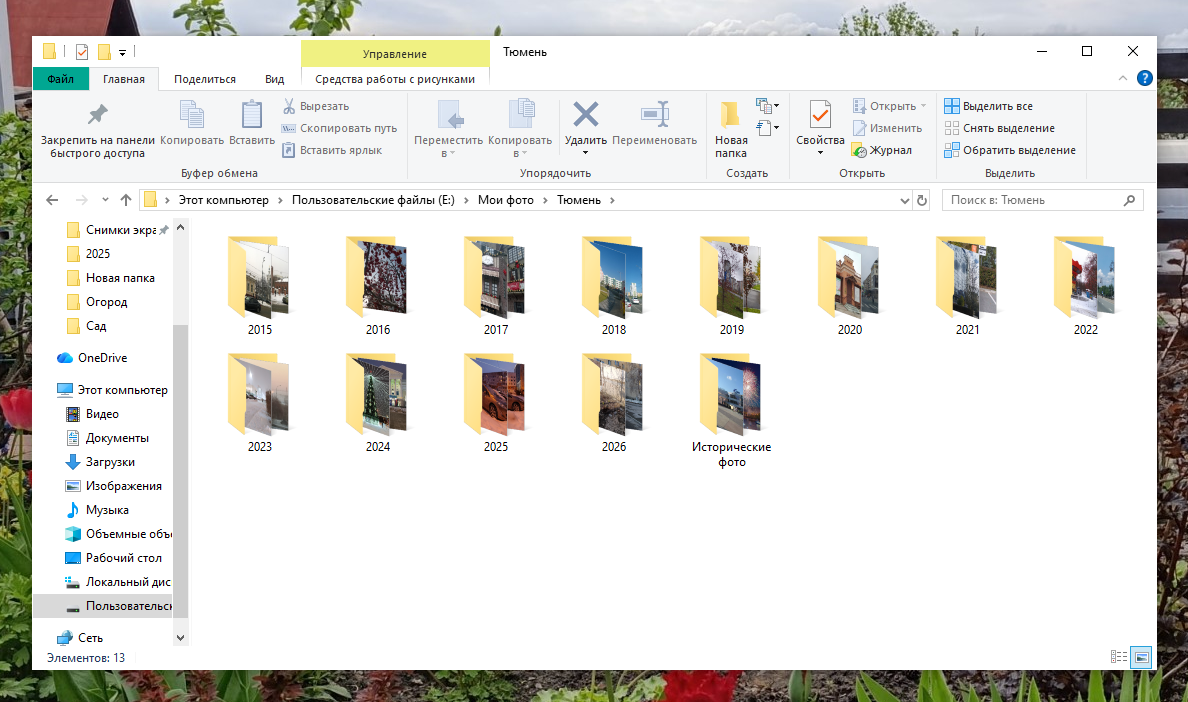Click the Журнал history button
The height and width of the screenshot is (702, 1188).
point(882,151)
